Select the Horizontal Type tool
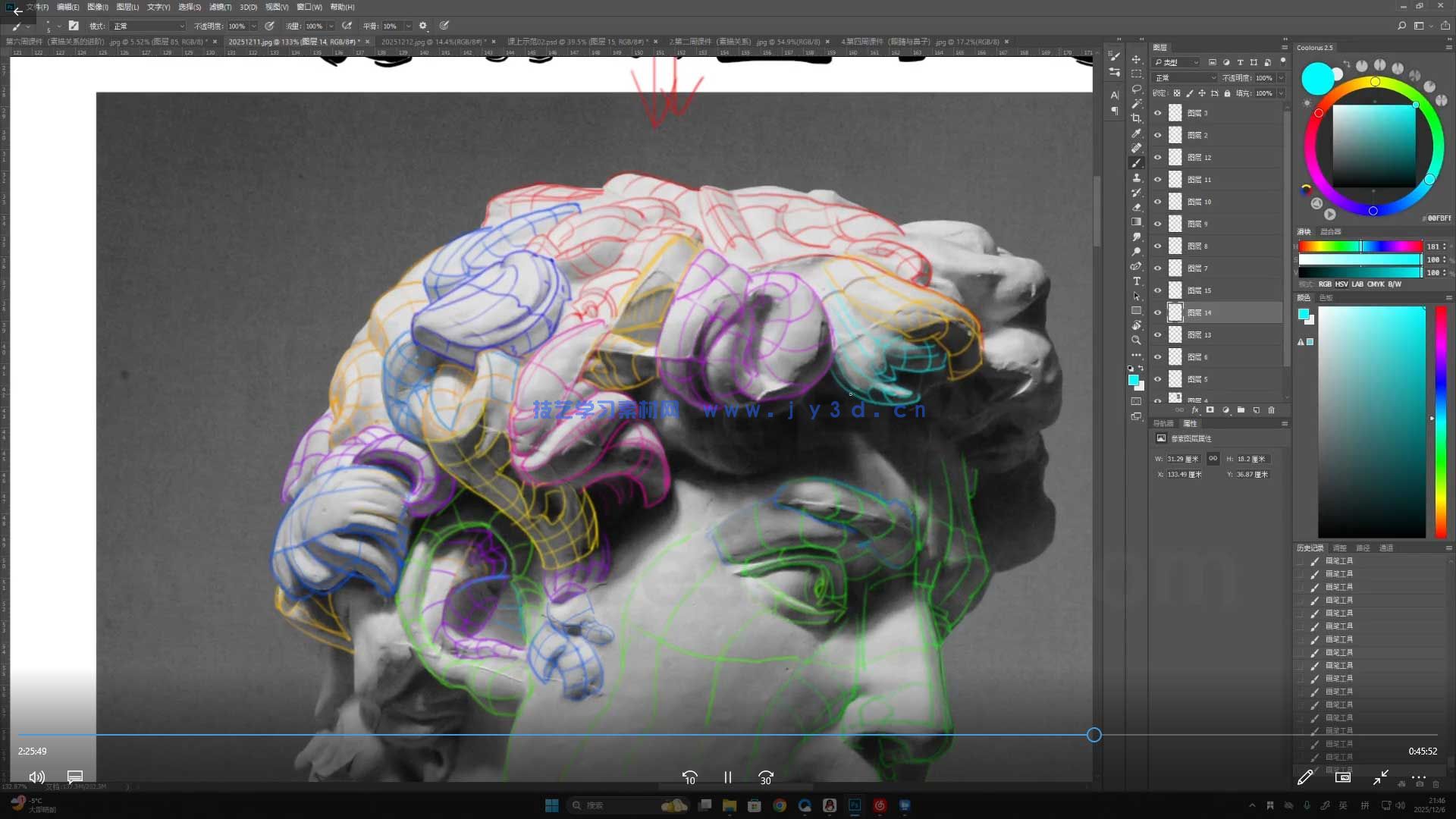The image size is (1456, 819). click(1136, 281)
